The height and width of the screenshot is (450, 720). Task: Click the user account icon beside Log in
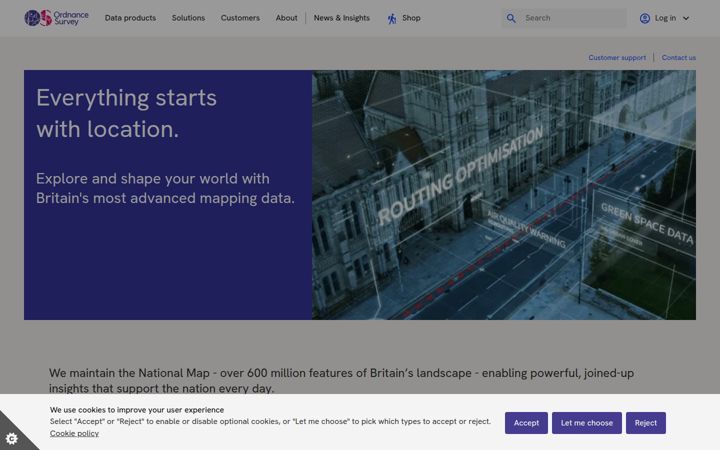(645, 18)
